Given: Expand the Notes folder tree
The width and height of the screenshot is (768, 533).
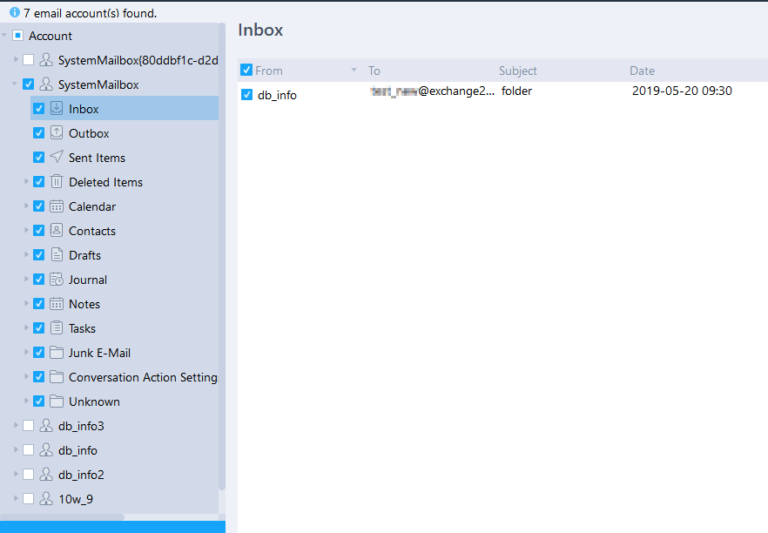Looking at the screenshot, I should (26, 304).
